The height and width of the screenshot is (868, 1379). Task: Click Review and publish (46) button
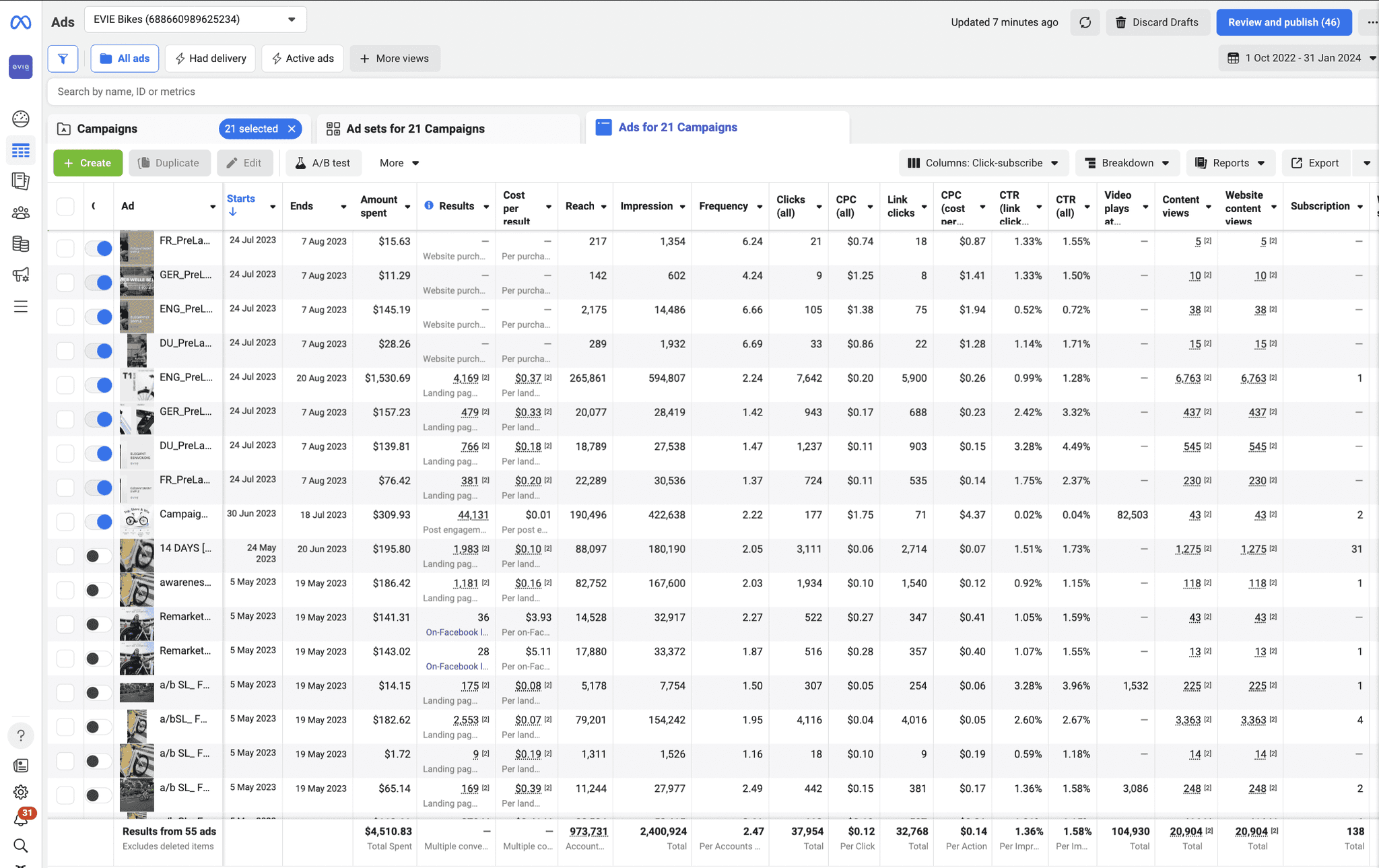pos(1283,22)
